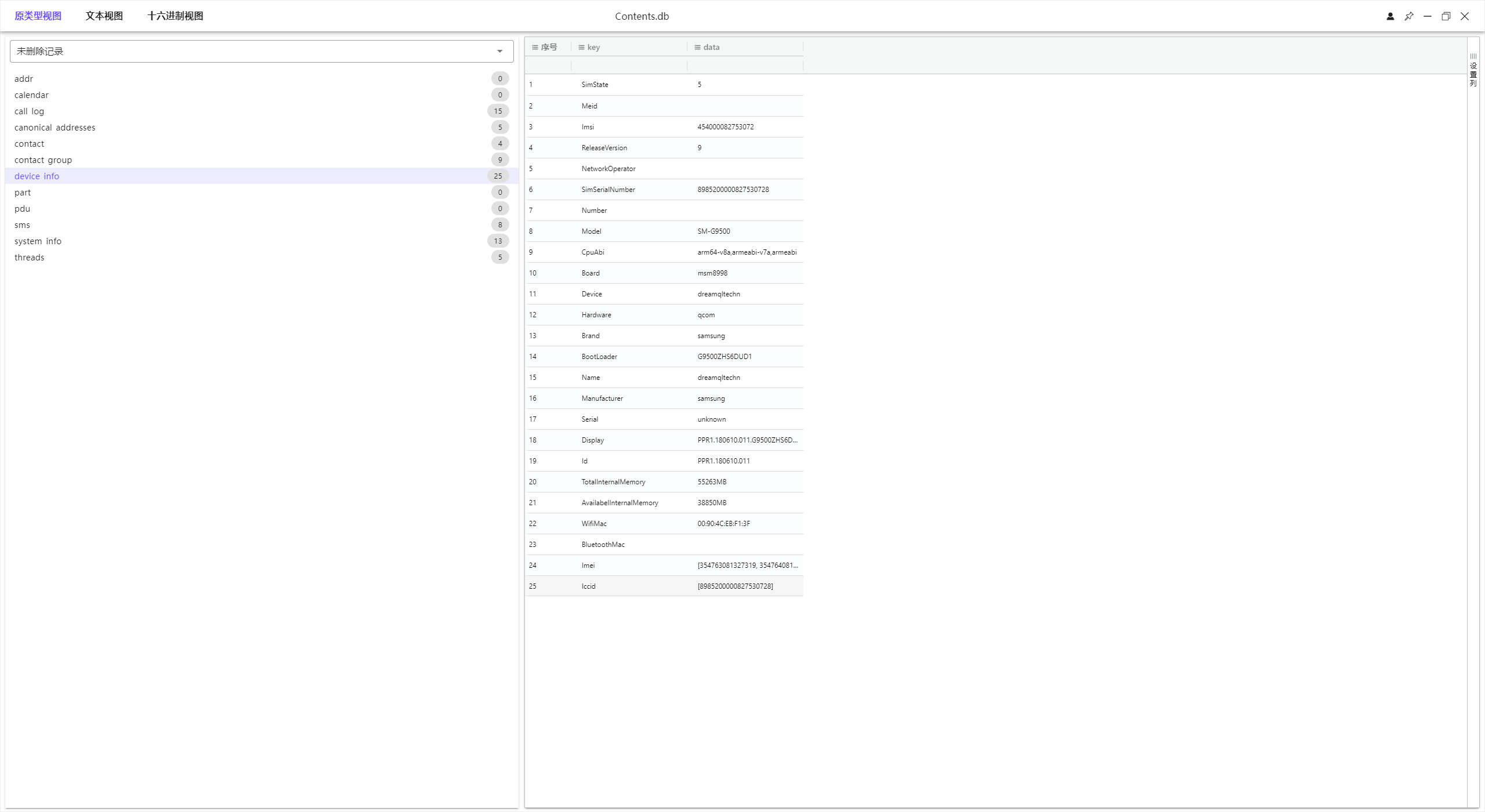This screenshot has height=812, width=1485.
Task: Switch to 文本视图 tab
Action: tap(104, 16)
